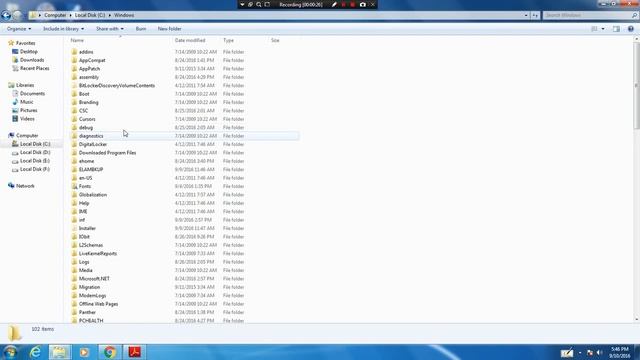Open Share with dropdown
Screen dimensions: 640x360
pyautogui.click(x=109, y=29)
